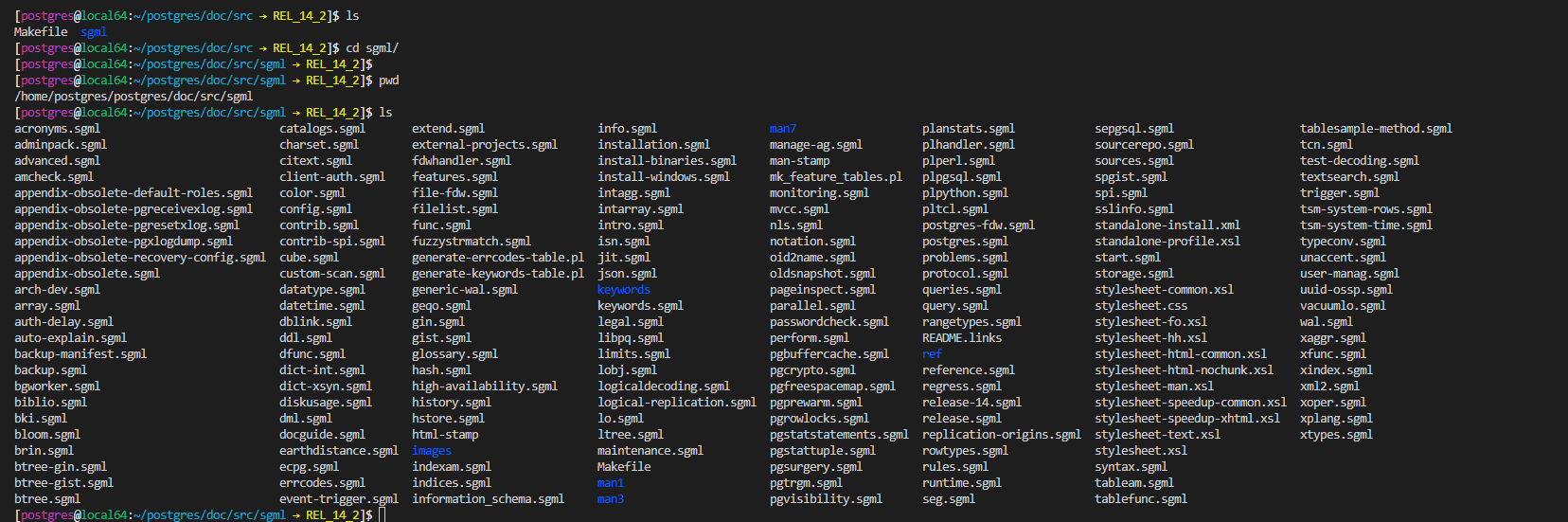Click postgres-fdw.sgml file name
Viewport: 1568px width, 522px height.
click(978, 225)
